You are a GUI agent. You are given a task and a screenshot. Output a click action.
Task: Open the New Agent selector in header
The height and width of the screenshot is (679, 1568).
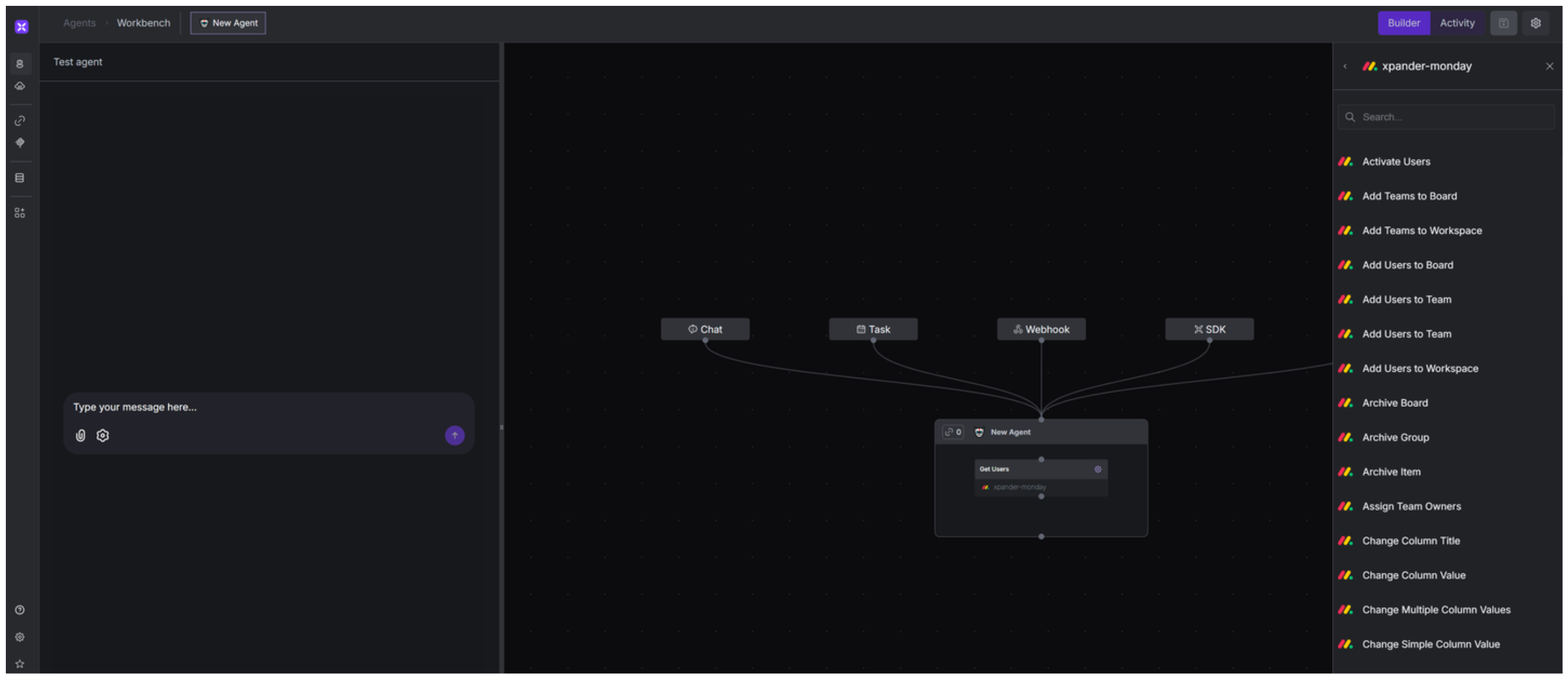[x=228, y=23]
